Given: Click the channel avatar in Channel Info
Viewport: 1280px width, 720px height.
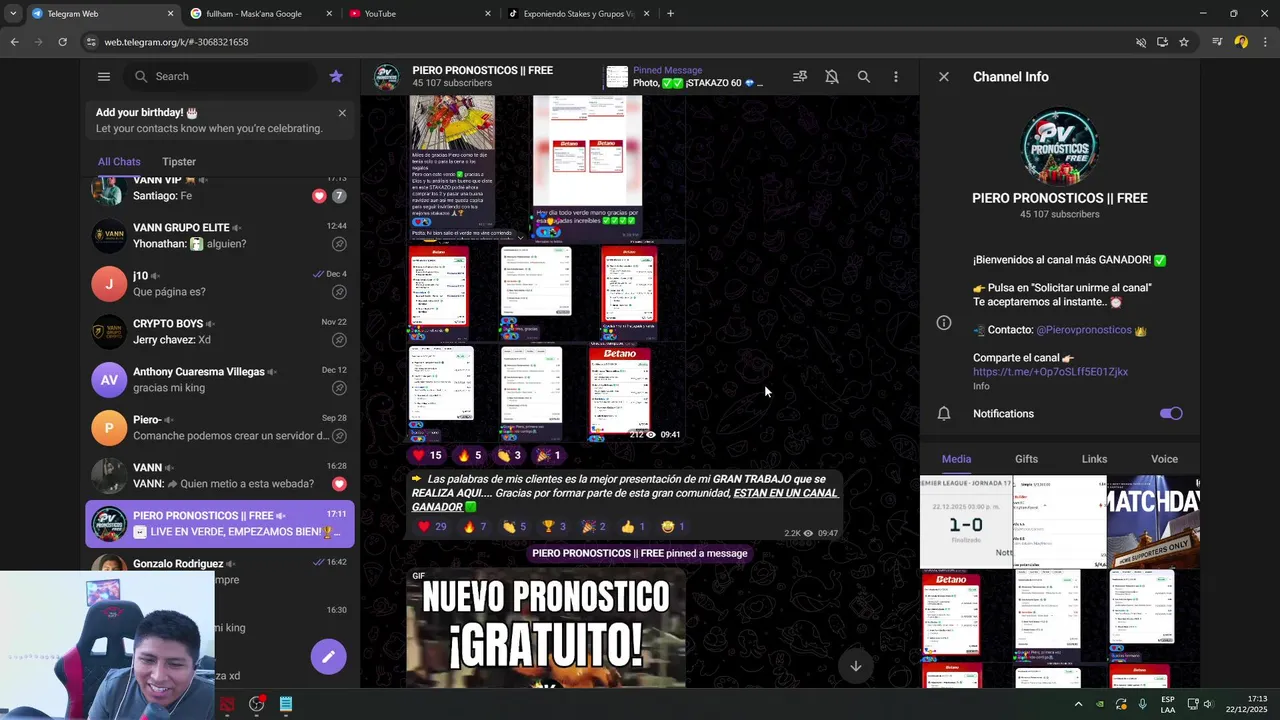Looking at the screenshot, I should (1060, 146).
